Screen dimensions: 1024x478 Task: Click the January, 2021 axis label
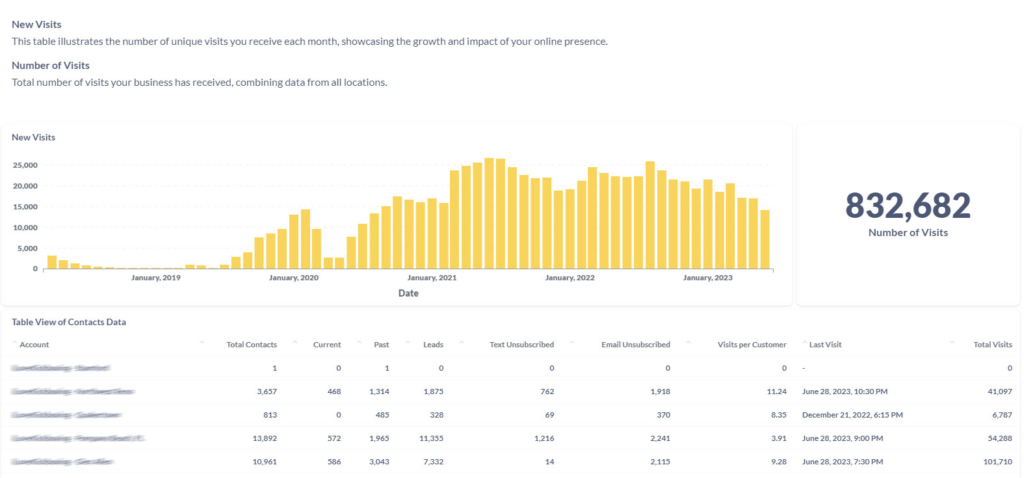tap(432, 278)
